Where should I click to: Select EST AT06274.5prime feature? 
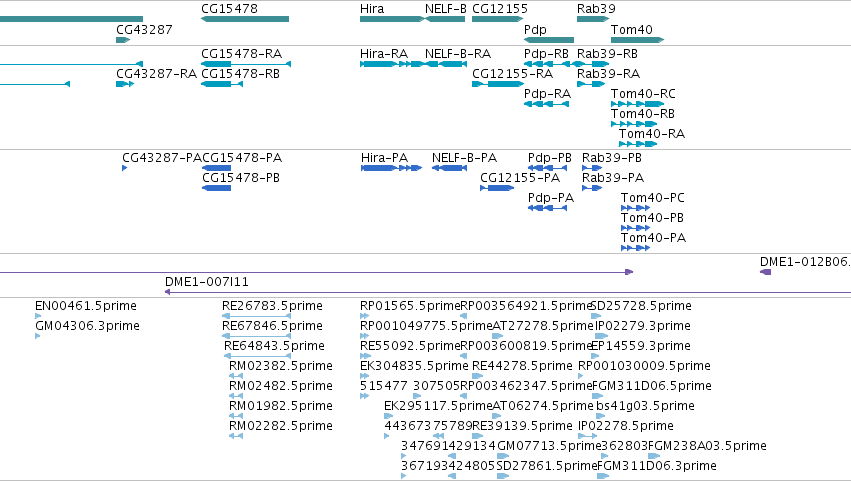[x=497, y=417]
